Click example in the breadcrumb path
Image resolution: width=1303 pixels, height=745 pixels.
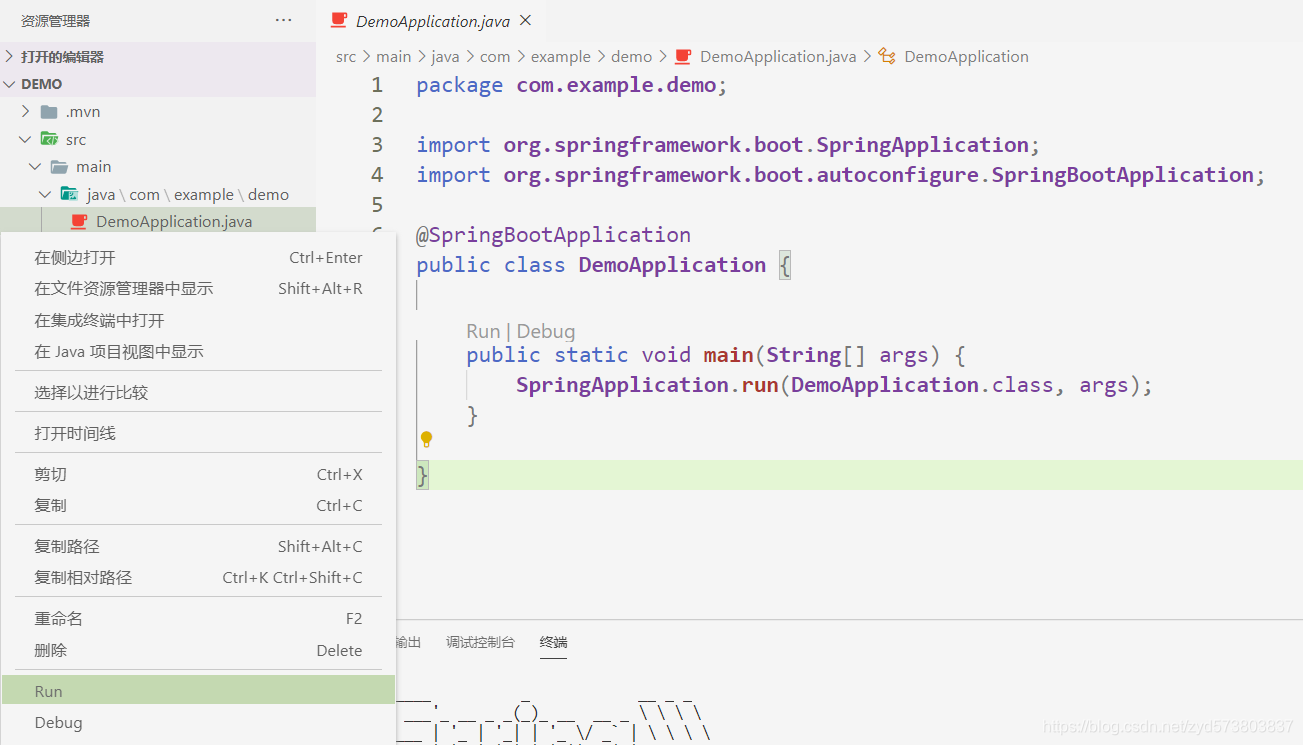pos(561,56)
